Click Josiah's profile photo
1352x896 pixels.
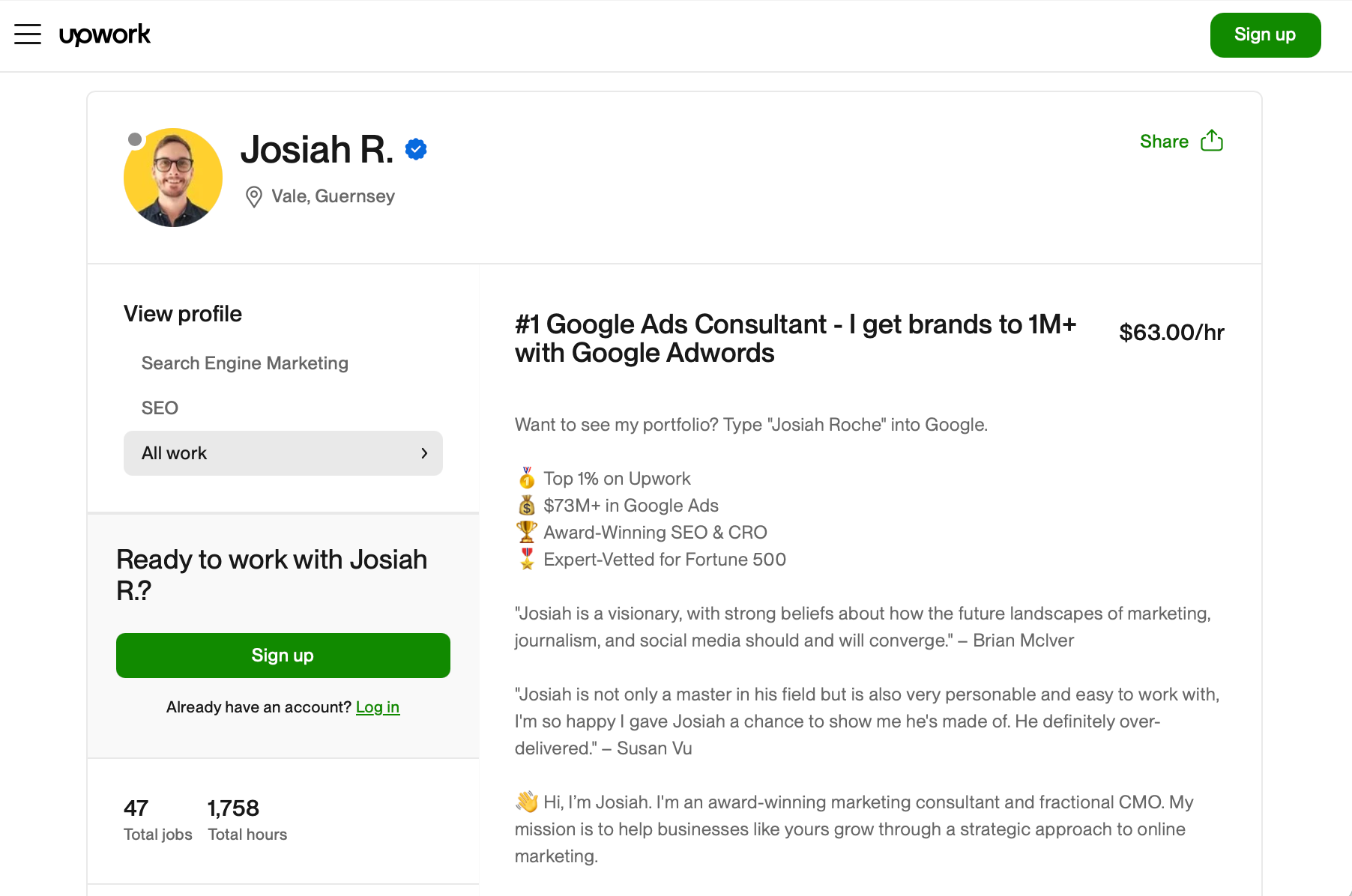173,178
